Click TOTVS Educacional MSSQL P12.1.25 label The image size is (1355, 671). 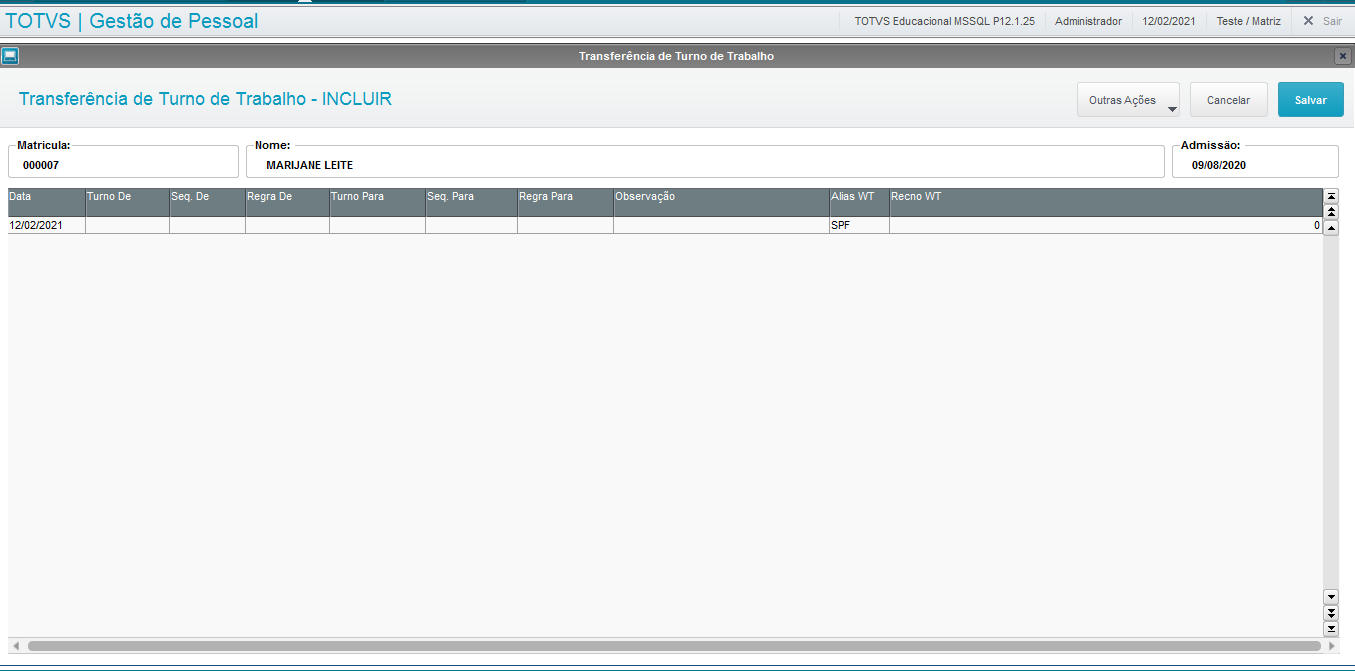click(x=944, y=21)
